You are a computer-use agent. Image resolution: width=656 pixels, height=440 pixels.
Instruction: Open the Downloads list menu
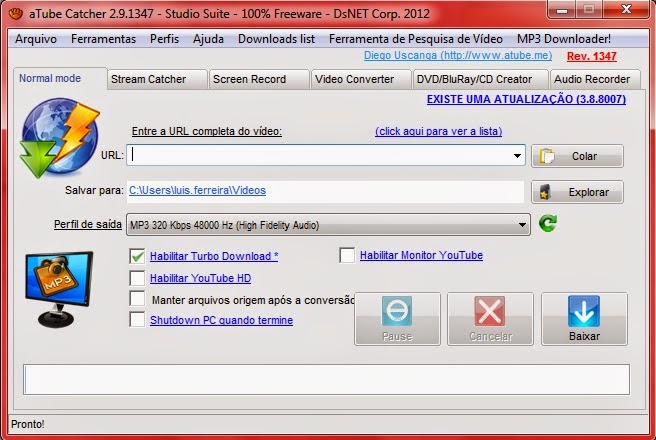277,39
